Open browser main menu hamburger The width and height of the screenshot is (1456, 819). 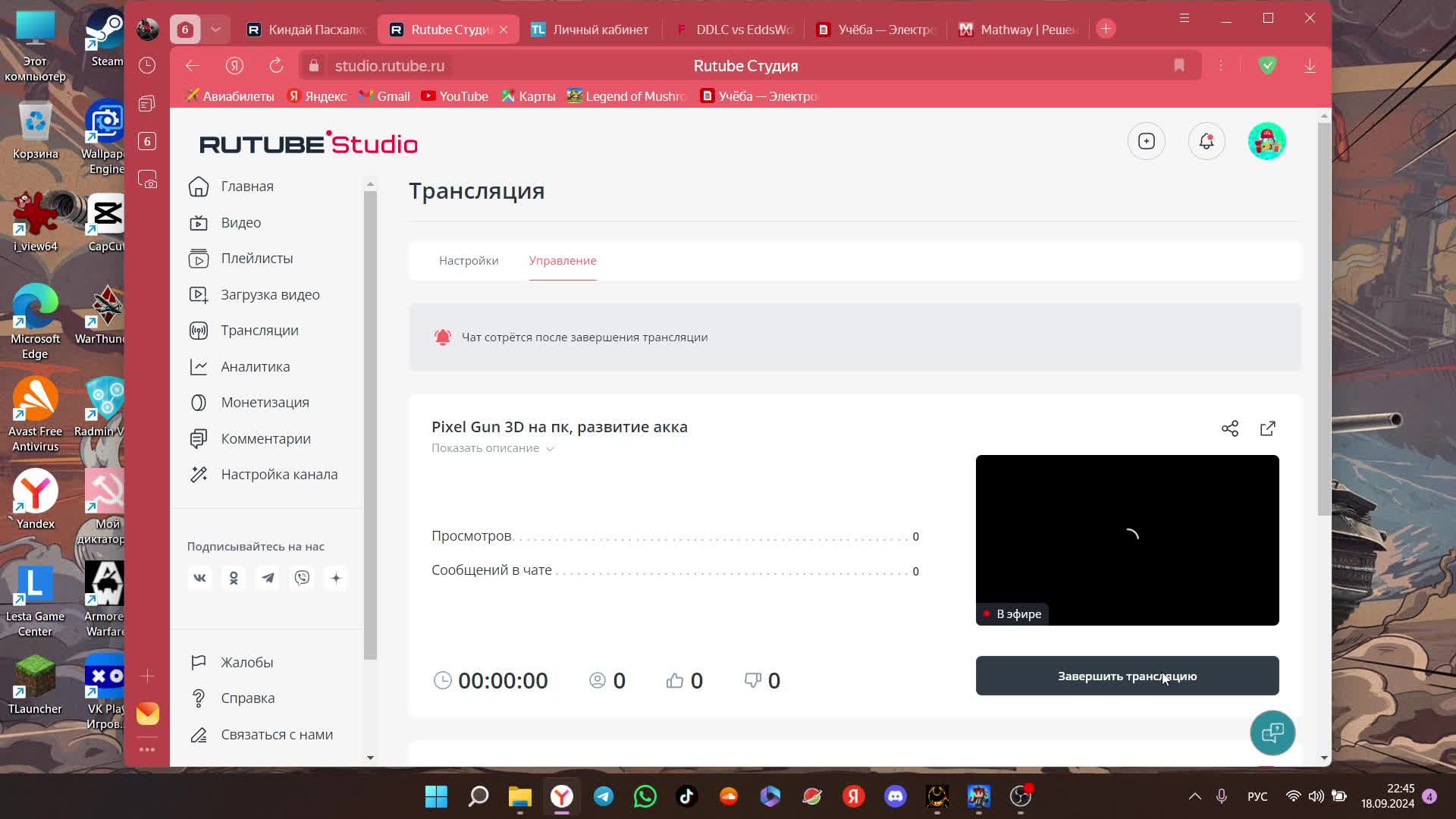coord(1184,18)
